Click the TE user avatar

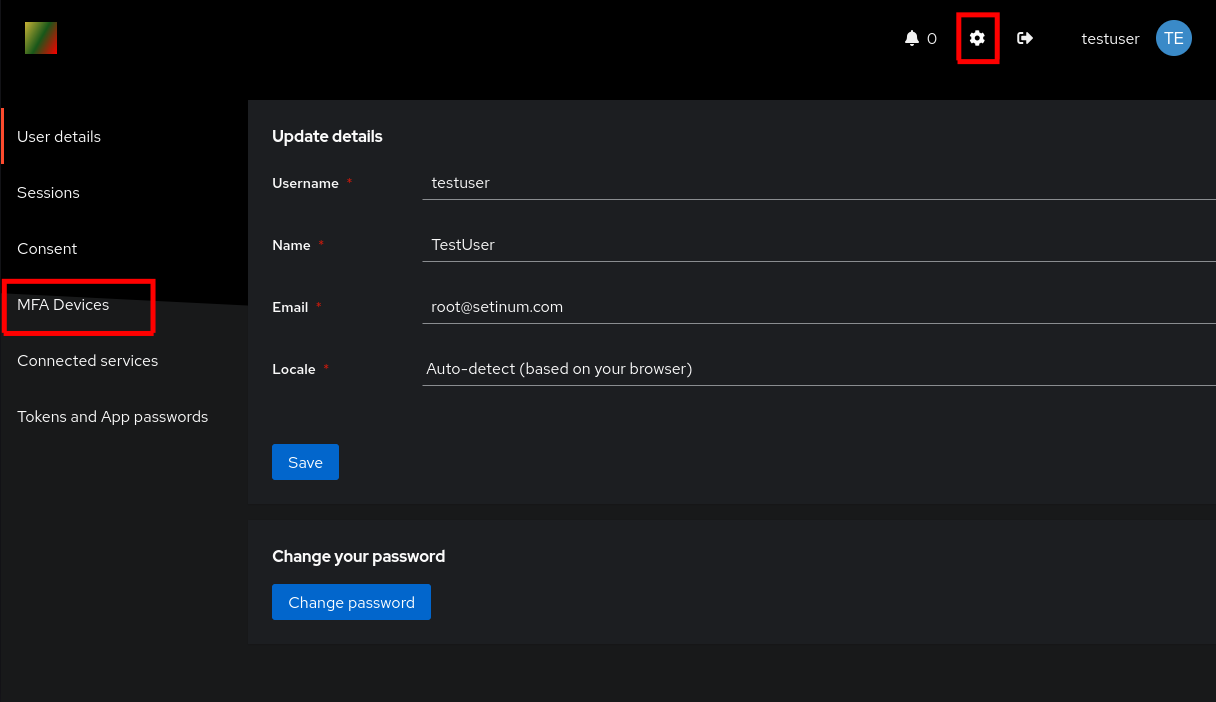coord(1173,38)
